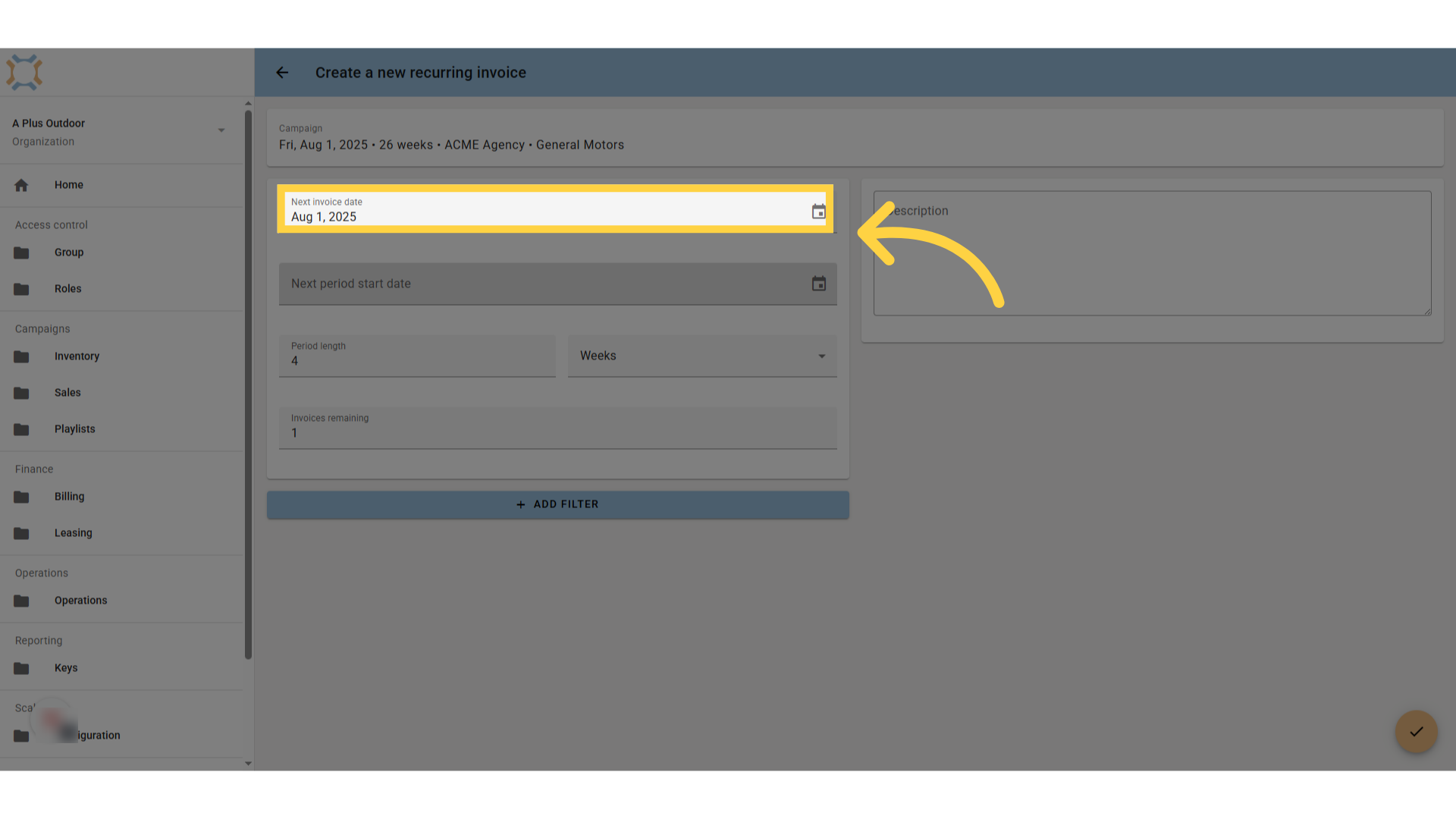Click the "Finance" section label
The height and width of the screenshot is (819, 1456).
[34, 469]
